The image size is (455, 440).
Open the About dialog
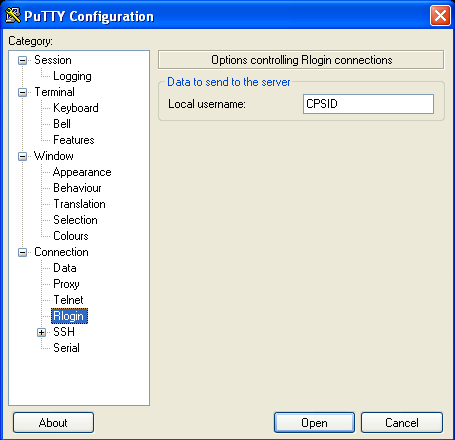53,423
